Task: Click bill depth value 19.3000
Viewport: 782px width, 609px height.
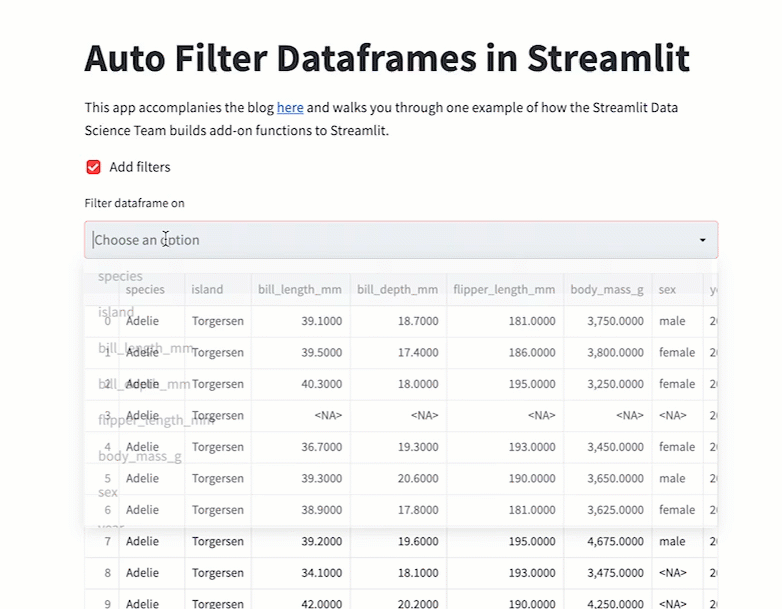Action: point(398,447)
